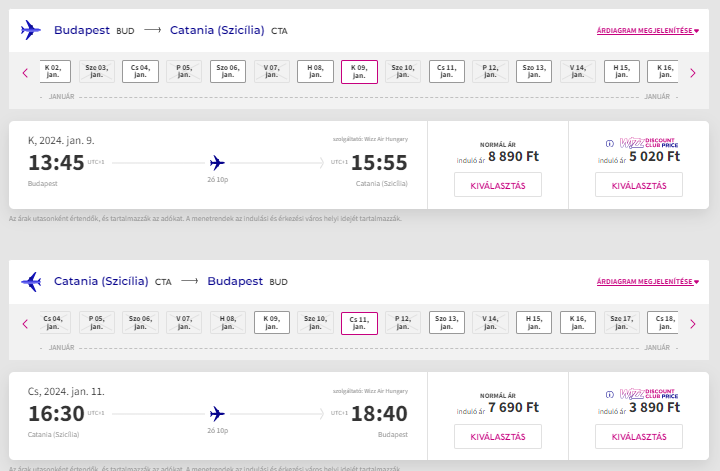Choose outbound discount club 5 020 Ft KIVÁLASZTÁS
Screen dimensions: 720x471
(x=638, y=185)
